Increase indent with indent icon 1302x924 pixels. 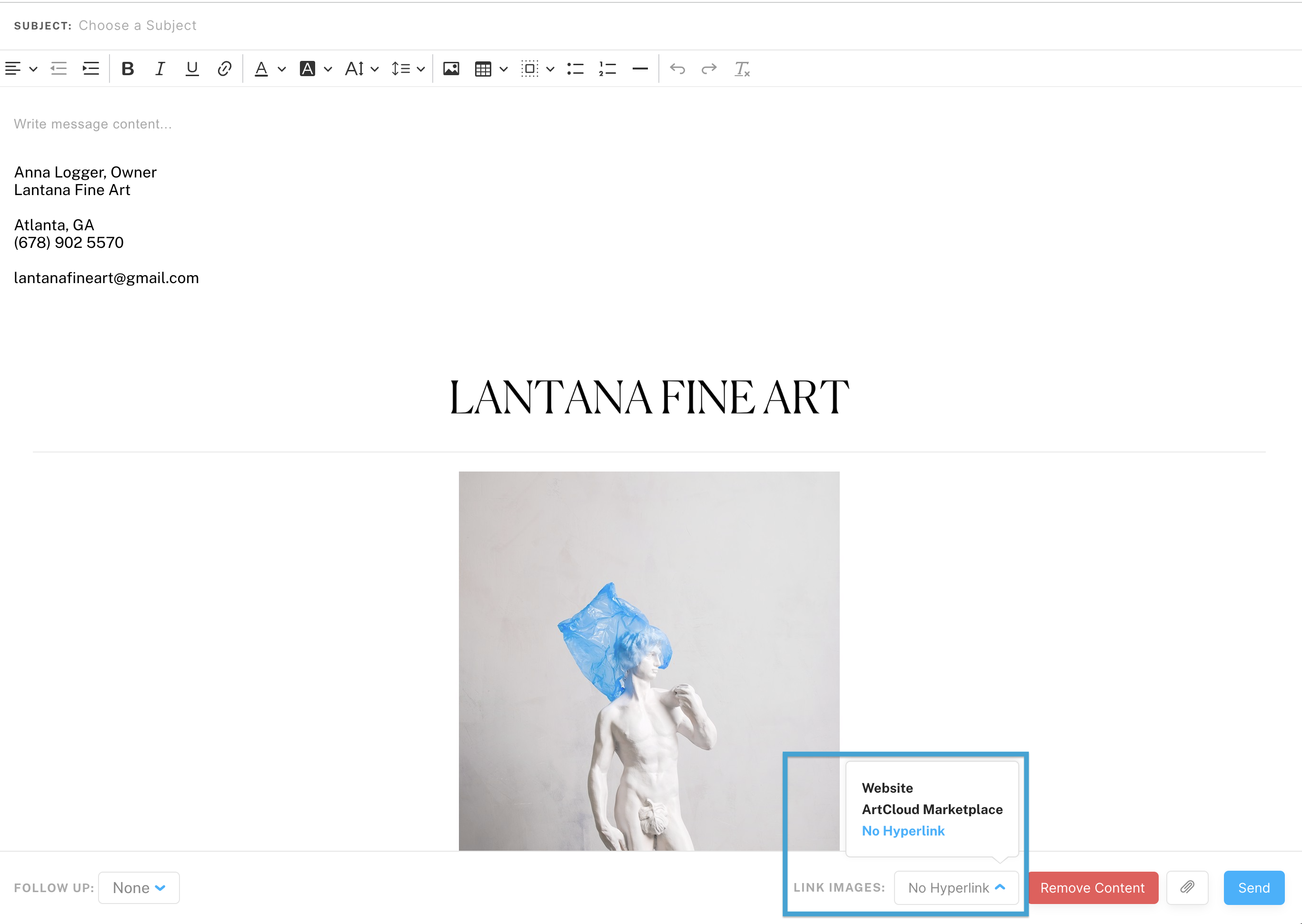click(90, 69)
